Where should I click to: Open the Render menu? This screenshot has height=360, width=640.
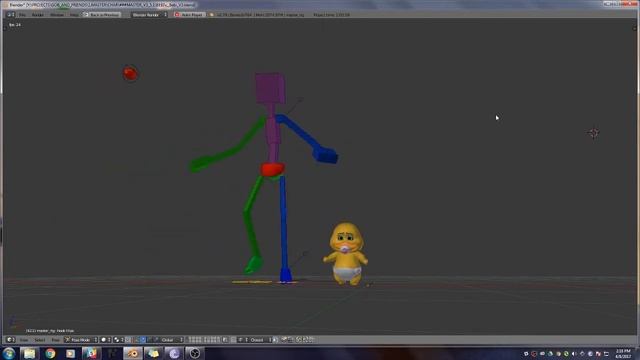tap(38, 15)
